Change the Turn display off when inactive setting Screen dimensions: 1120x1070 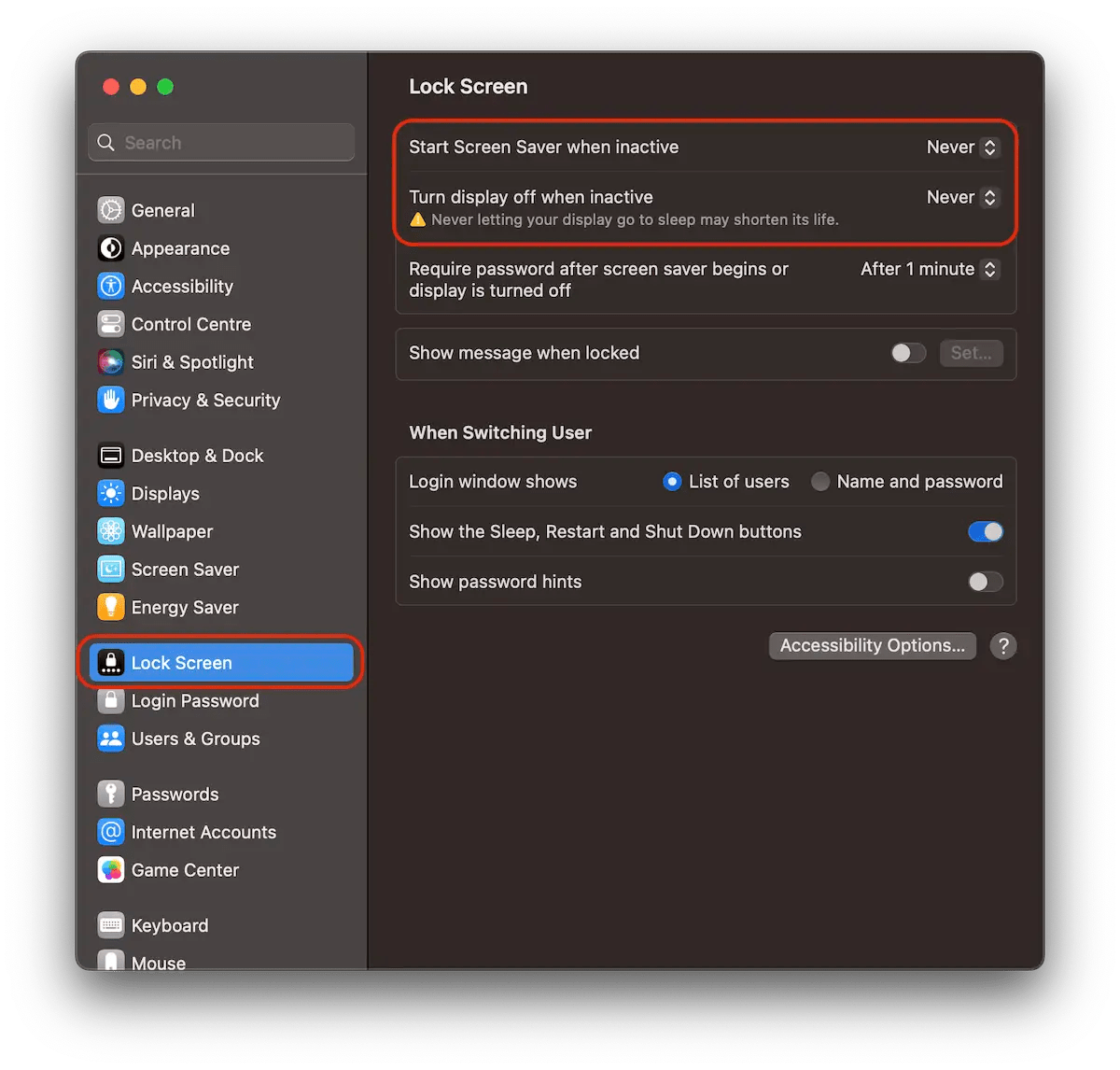click(961, 197)
